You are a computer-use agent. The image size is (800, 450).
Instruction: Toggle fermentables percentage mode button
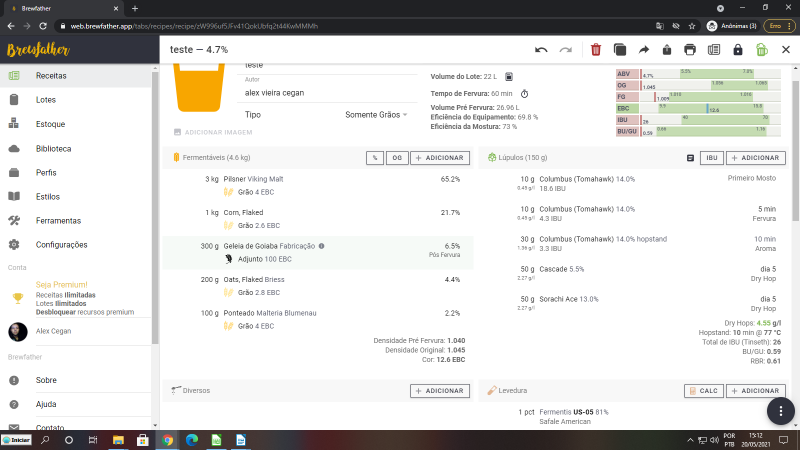(x=374, y=158)
